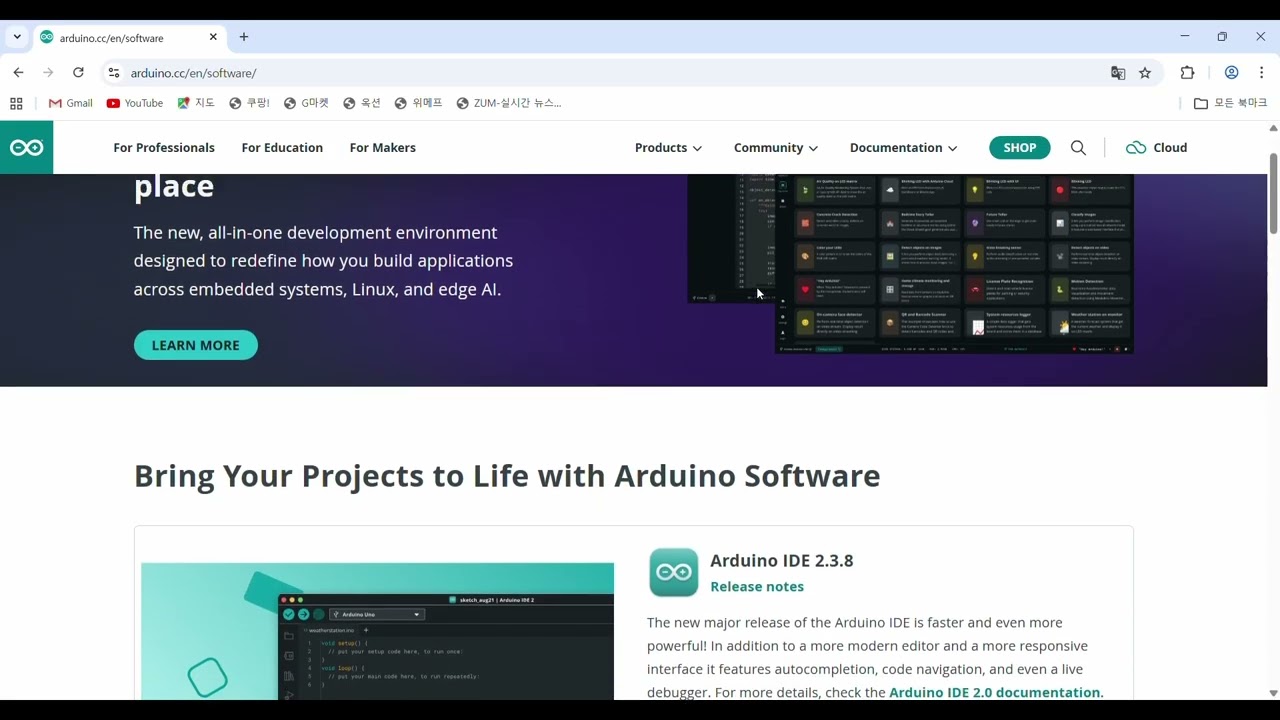Viewport: 1280px width, 720px height.
Task: Click the site information icon in address bar
Action: click(114, 73)
